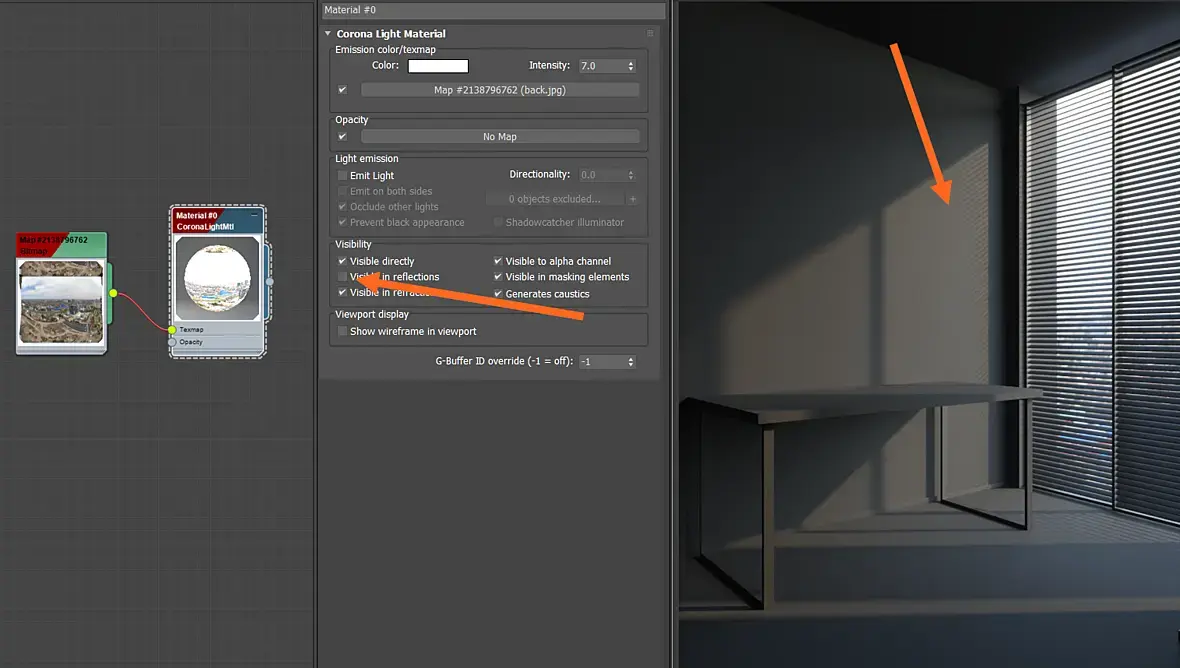Adjust the Intensity spinner arrows
Image resolution: width=1180 pixels, height=668 pixels.
631,66
